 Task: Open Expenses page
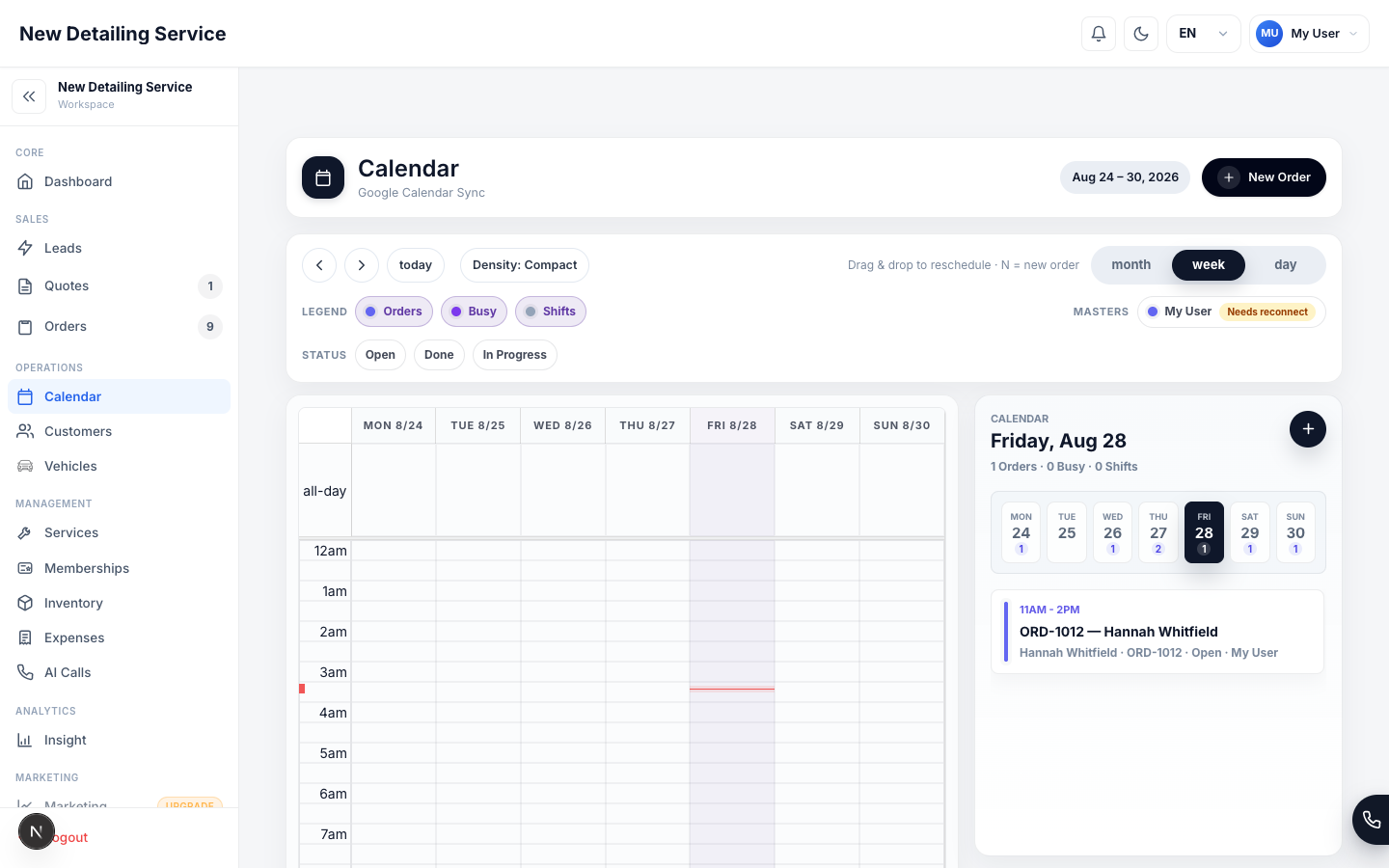pos(119,637)
